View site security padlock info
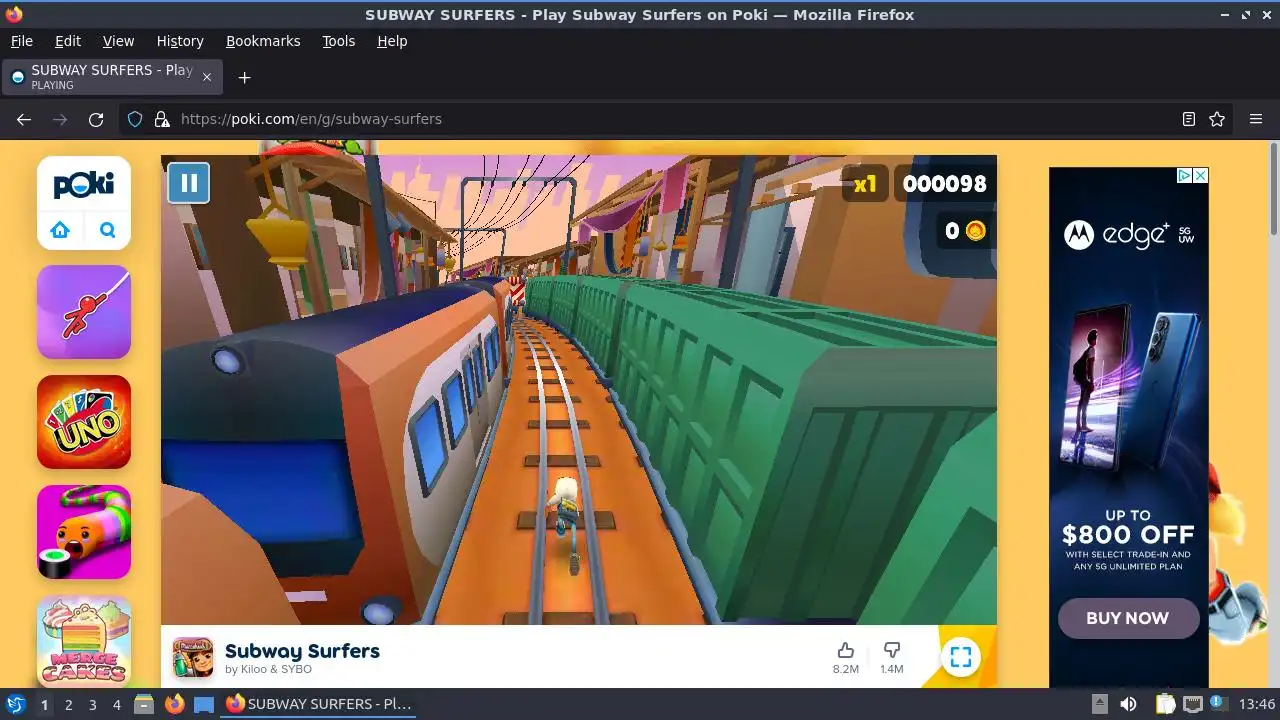Image resolution: width=1280 pixels, height=720 pixels. 162,119
